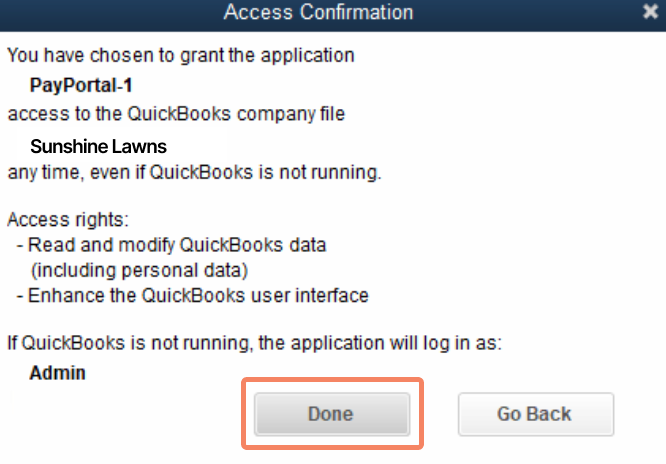Click the '(including personal data)' note
666x464 pixels.
[x=139, y=271]
